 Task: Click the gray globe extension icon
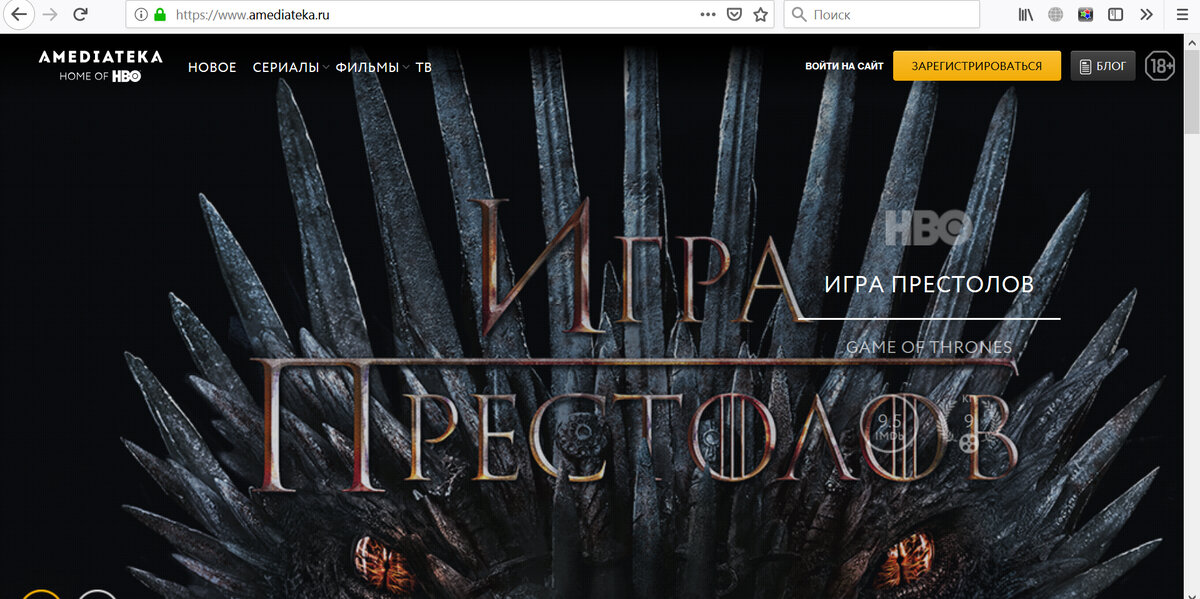[1056, 15]
